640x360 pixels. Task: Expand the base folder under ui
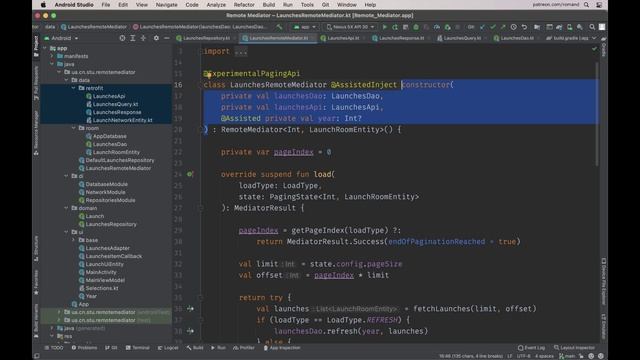(73, 240)
